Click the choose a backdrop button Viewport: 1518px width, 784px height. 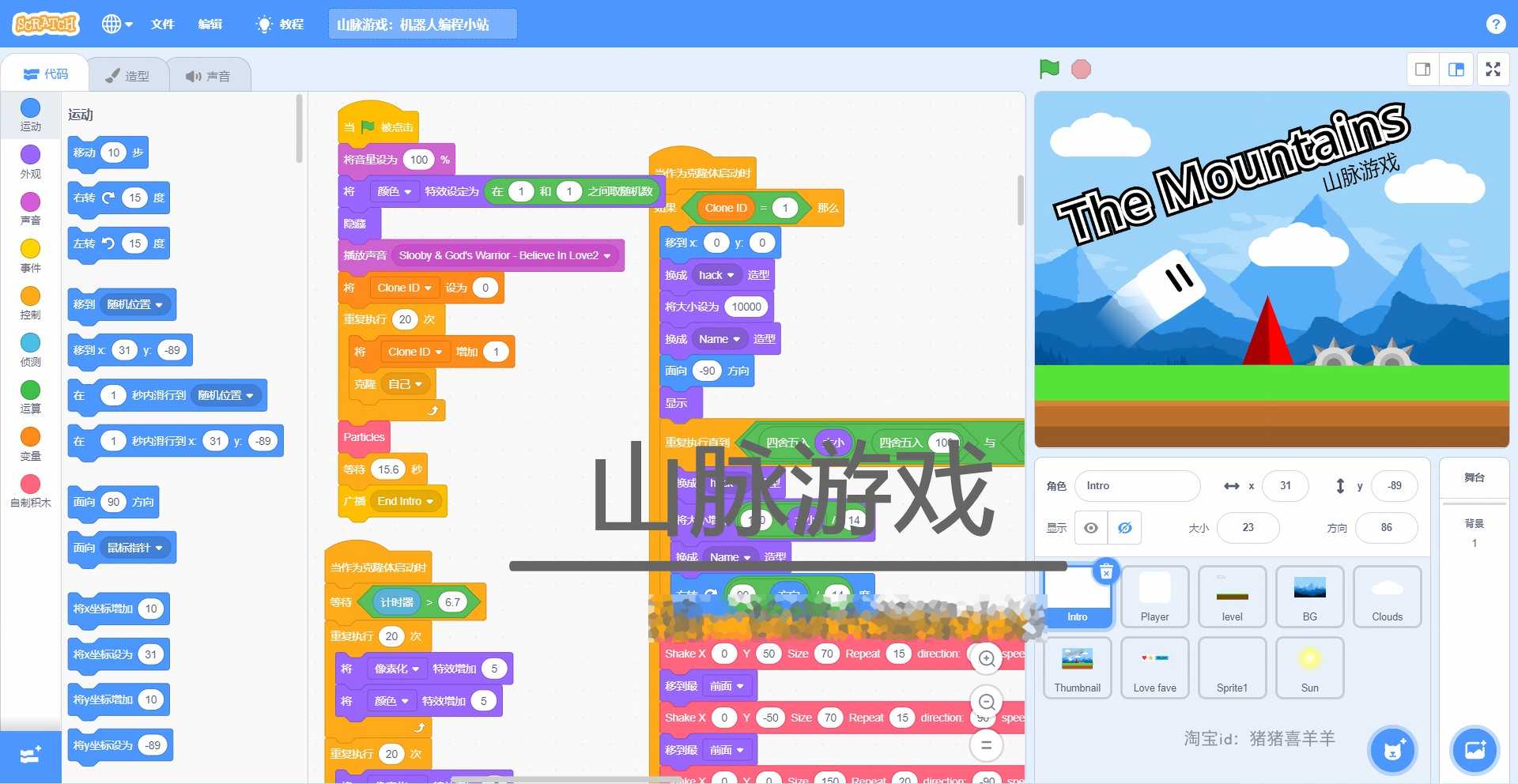(x=1475, y=750)
